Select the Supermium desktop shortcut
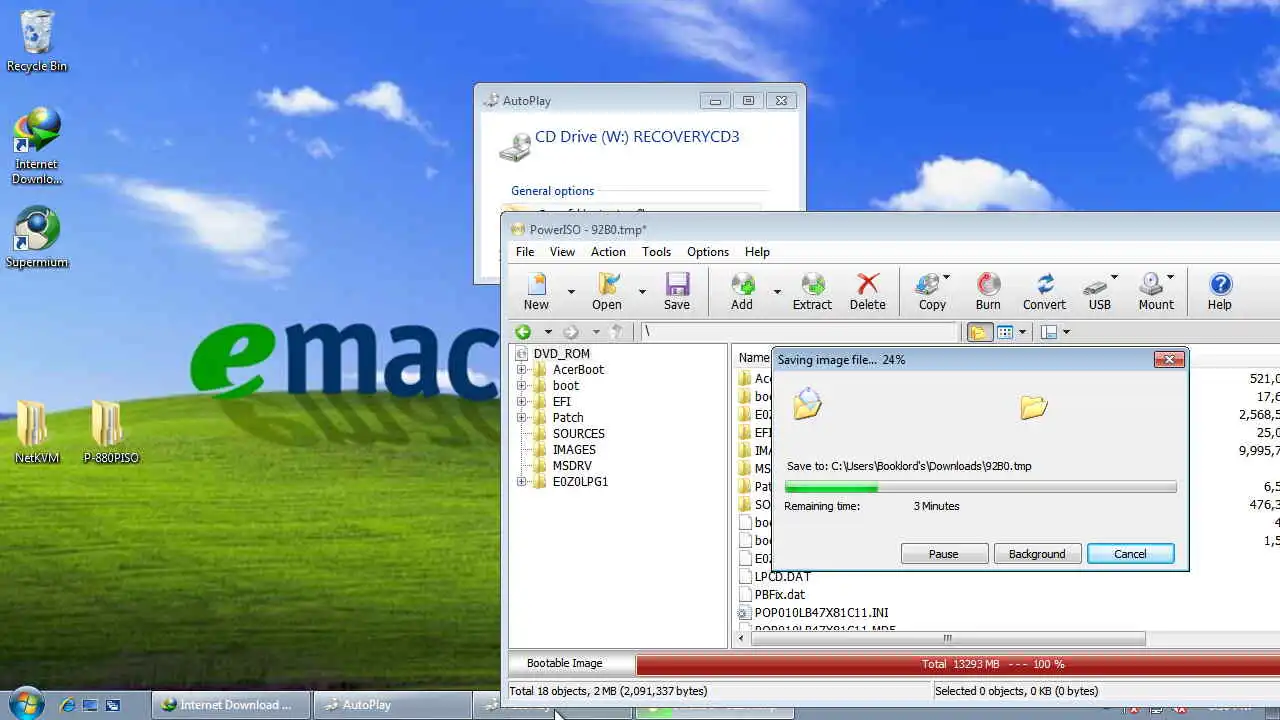The height and width of the screenshot is (720, 1280). pyautogui.click(x=37, y=238)
